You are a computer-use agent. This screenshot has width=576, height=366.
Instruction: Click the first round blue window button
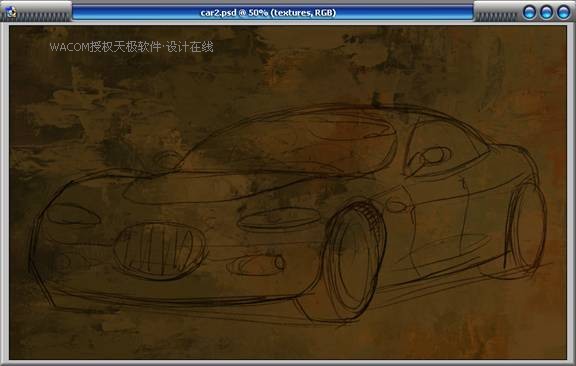click(x=529, y=12)
